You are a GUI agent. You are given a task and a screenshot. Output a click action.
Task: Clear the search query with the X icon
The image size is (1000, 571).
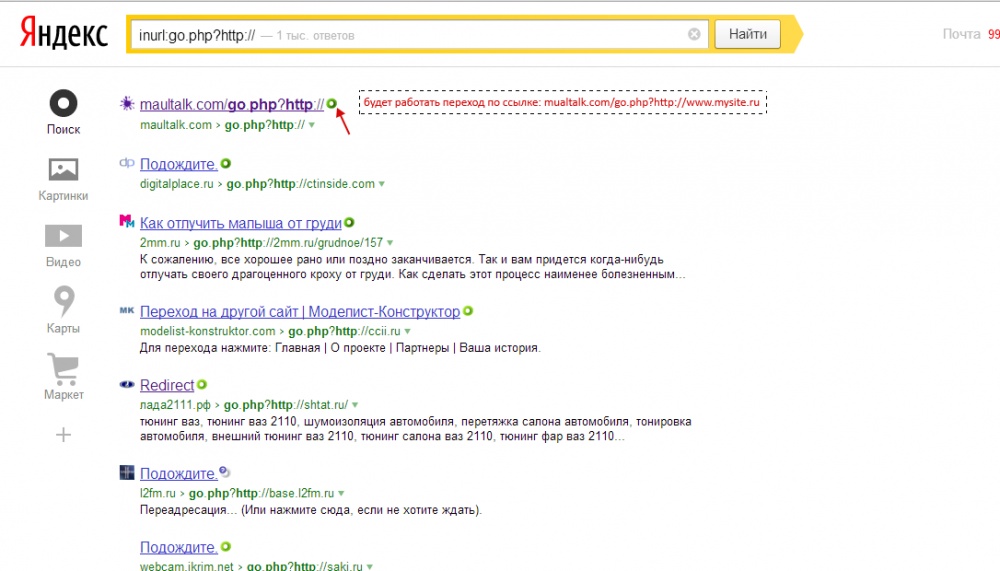694,34
